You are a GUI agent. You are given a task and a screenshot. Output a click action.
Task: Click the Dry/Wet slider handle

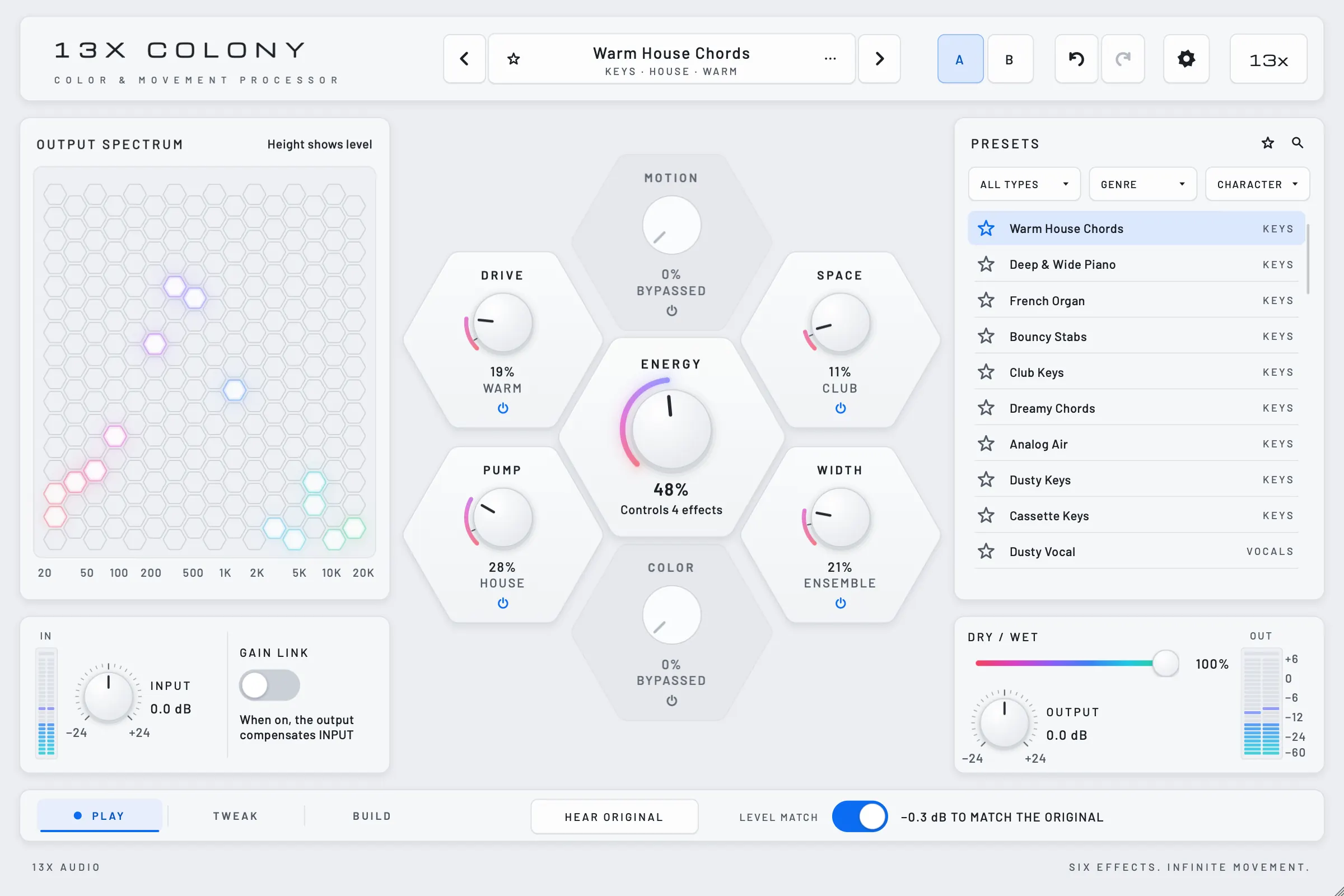pos(1165,664)
